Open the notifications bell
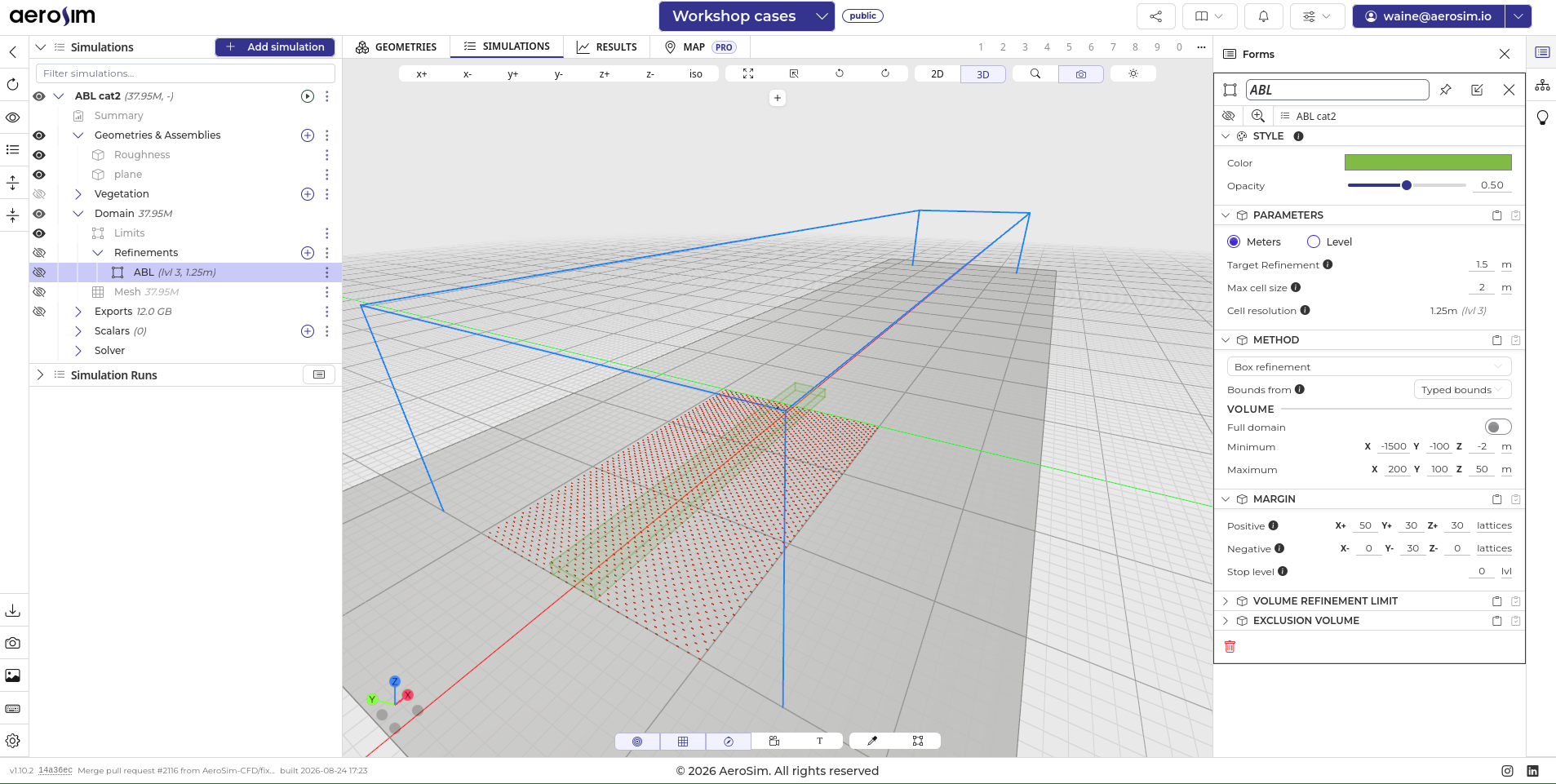 point(1263,16)
